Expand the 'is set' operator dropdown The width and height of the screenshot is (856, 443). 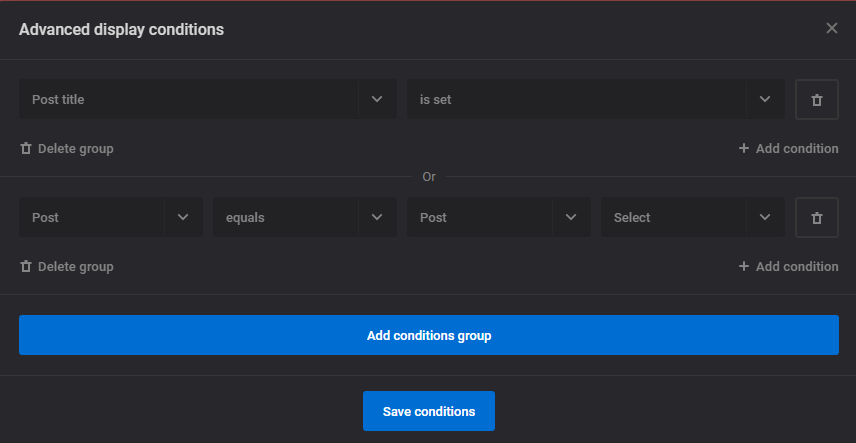click(x=596, y=99)
